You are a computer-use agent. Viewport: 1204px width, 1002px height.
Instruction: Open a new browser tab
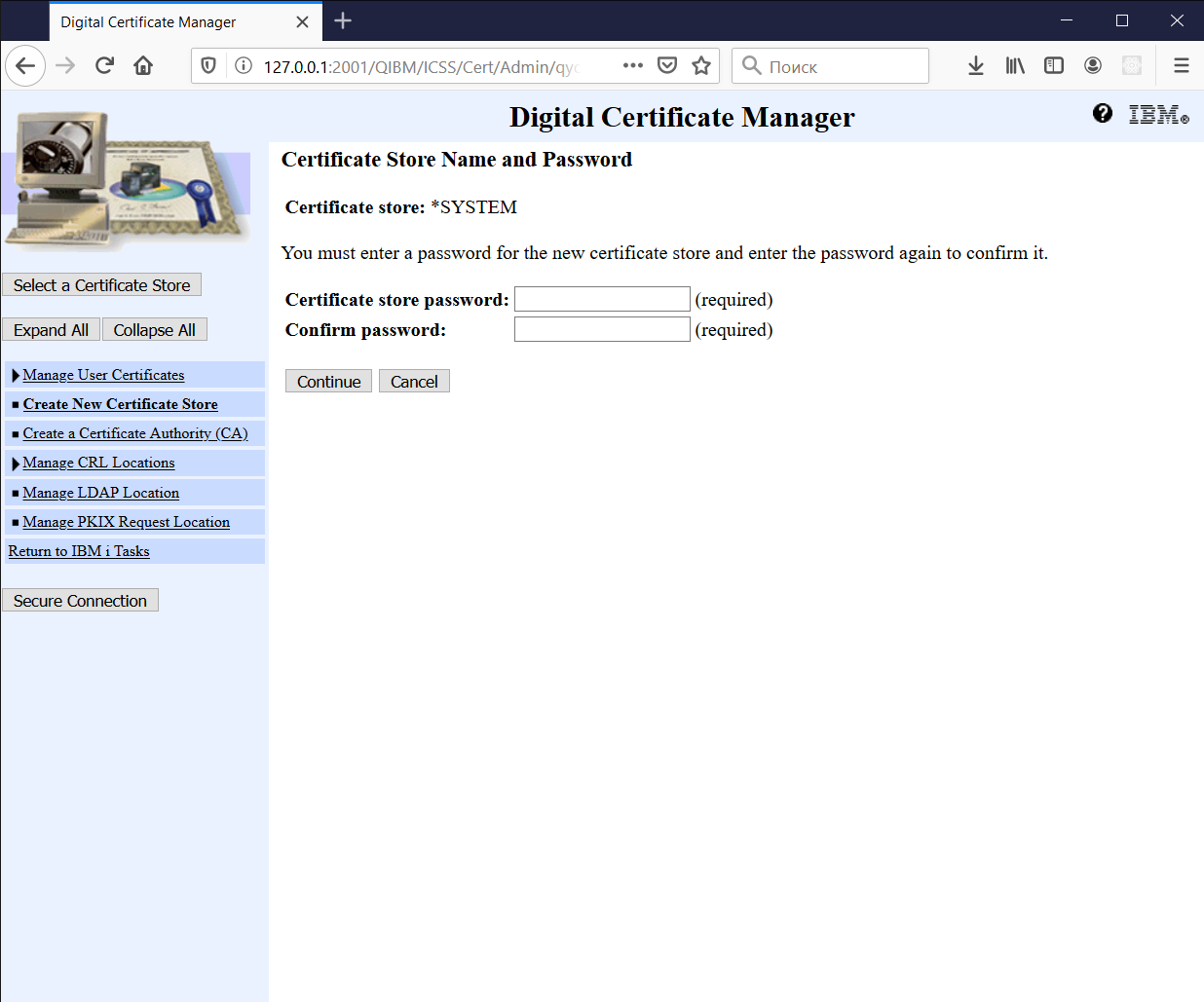pyautogui.click(x=343, y=20)
